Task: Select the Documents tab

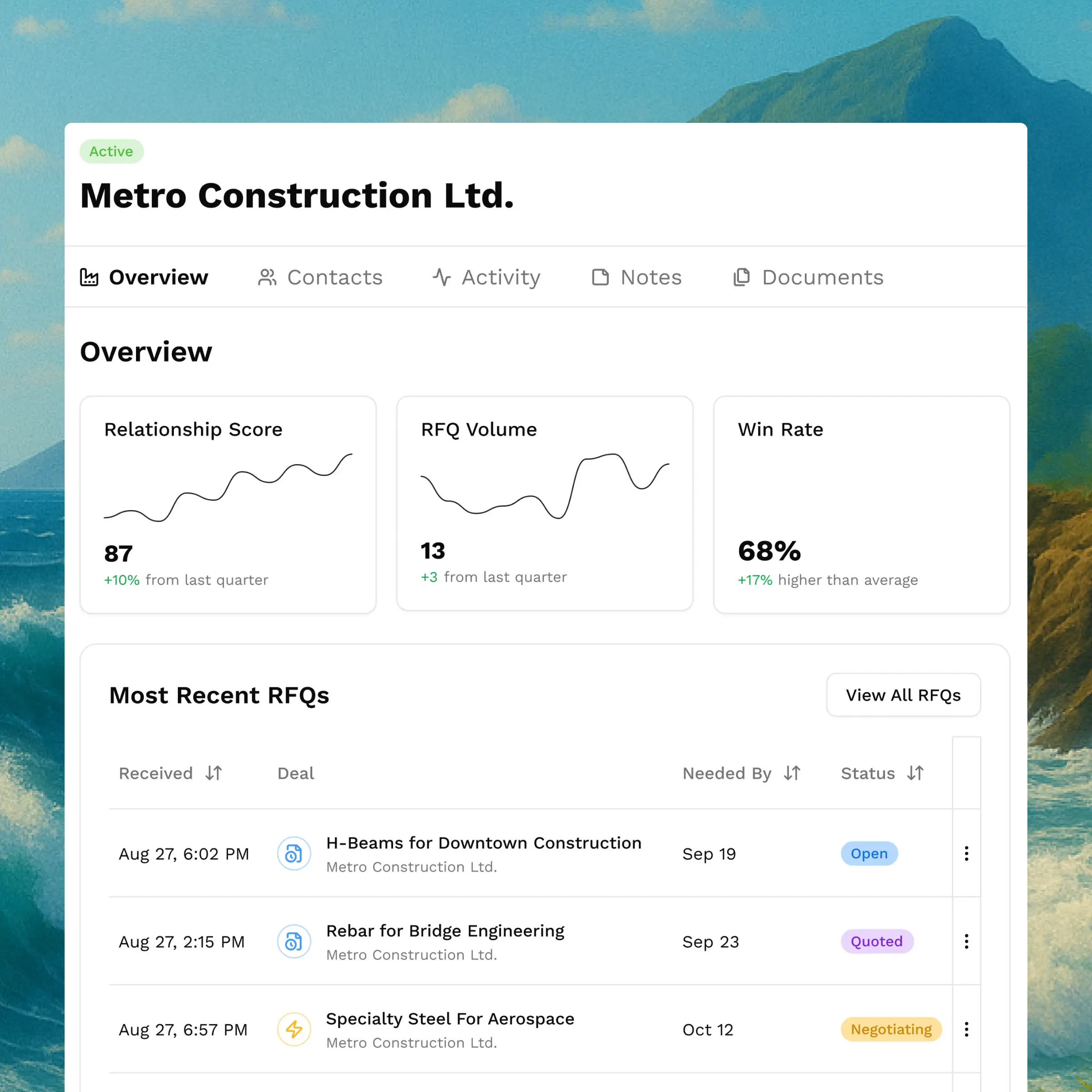Action: [x=808, y=278]
